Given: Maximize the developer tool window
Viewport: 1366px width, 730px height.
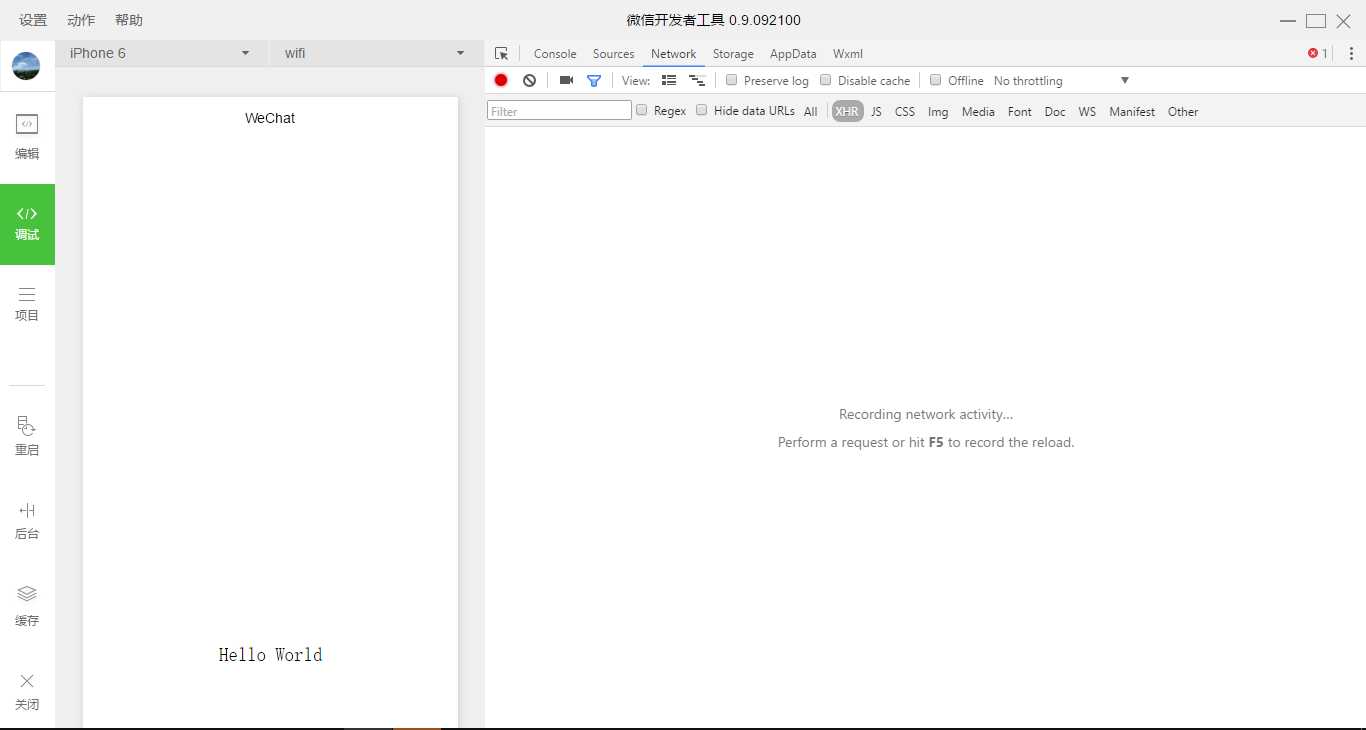Looking at the screenshot, I should (1316, 21).
